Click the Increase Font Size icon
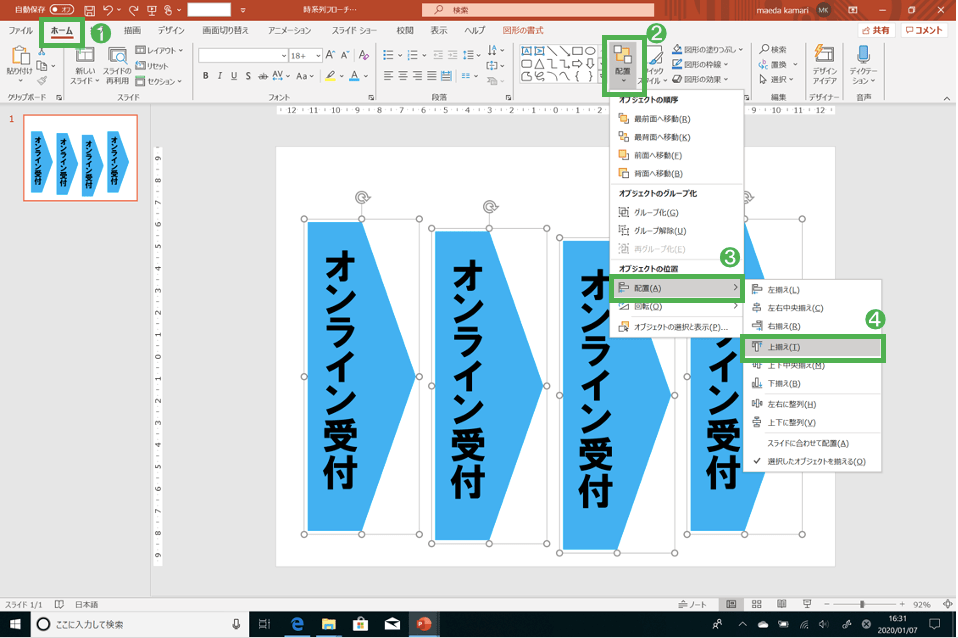This screenshot has height=638, width=958. click(331, 56)
